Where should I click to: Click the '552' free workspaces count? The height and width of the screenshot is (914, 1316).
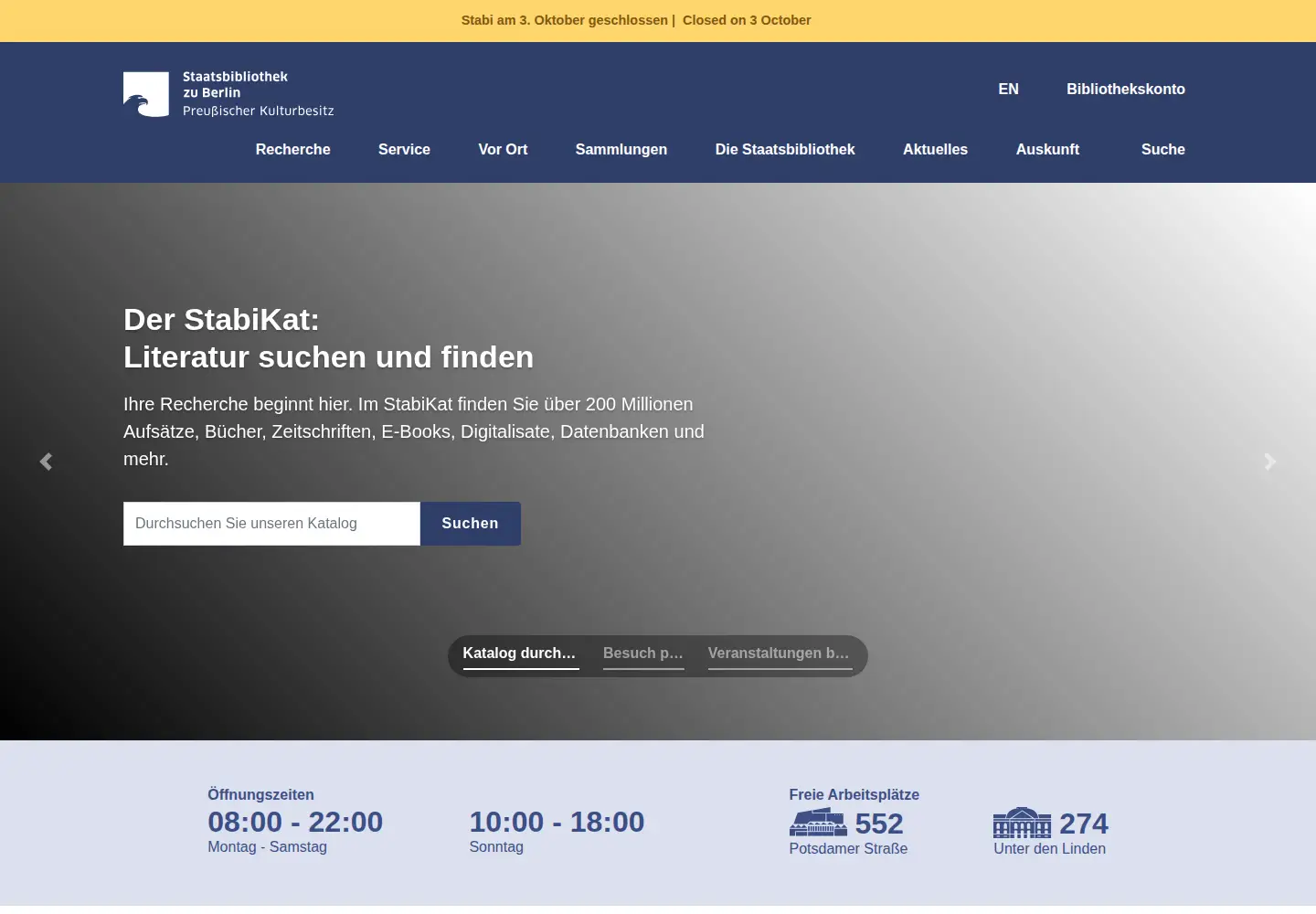879,824
